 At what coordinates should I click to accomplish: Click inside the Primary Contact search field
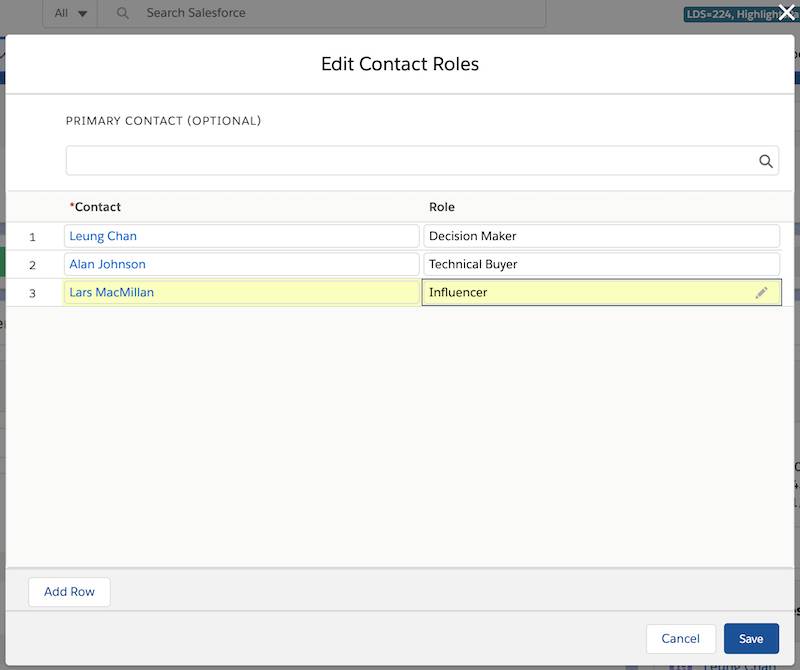tap(400, 158)
